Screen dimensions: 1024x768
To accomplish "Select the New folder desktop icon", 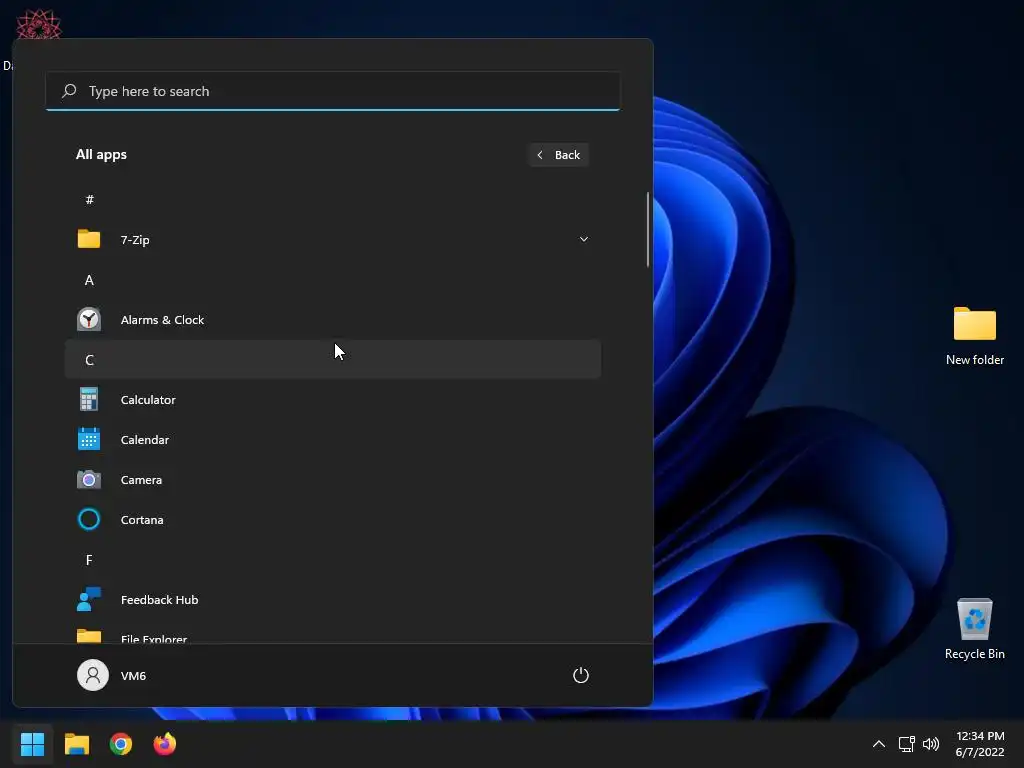I will [974, 336].
